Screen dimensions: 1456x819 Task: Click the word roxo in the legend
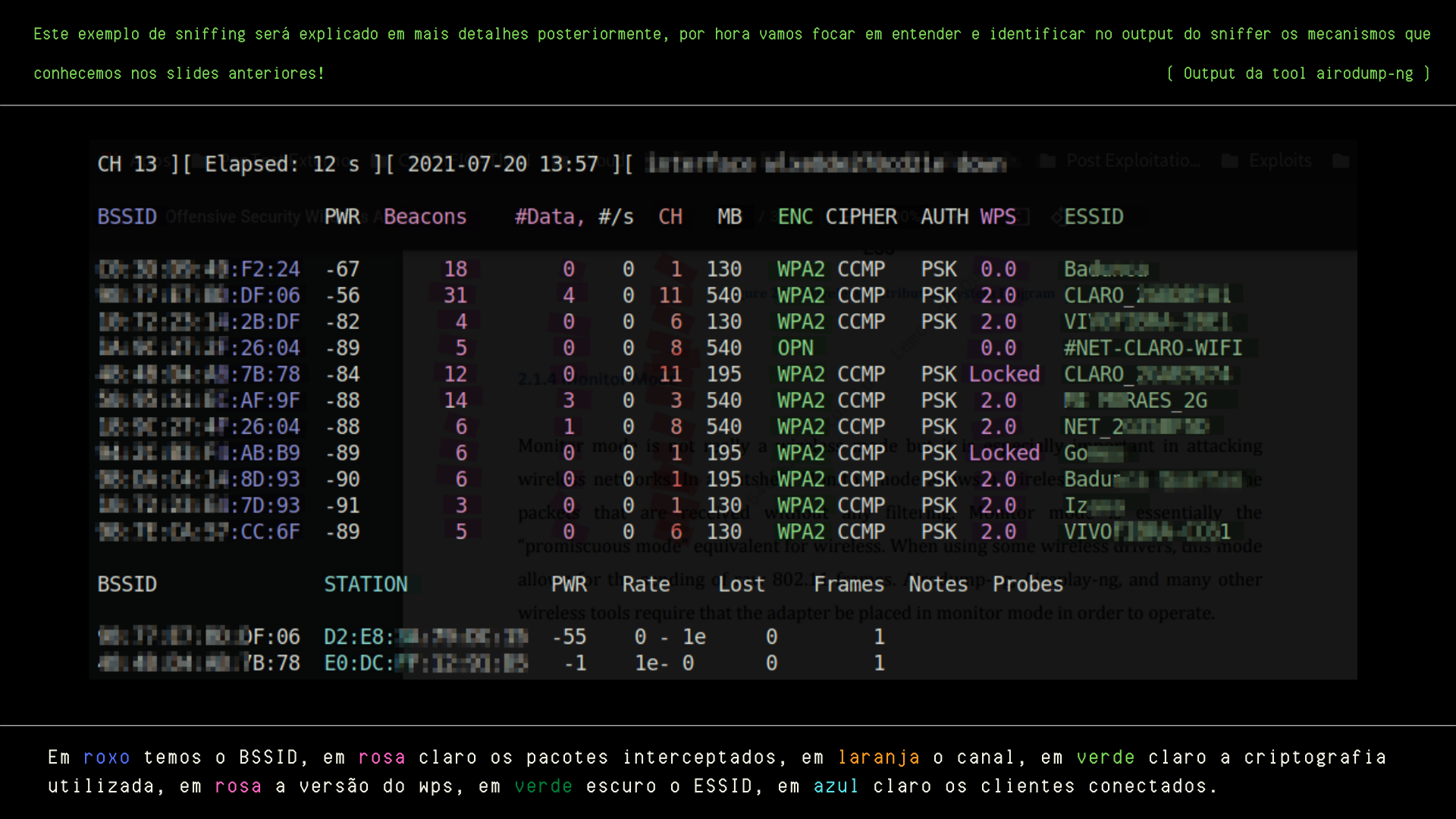pyautogui.click(x=107, y=757)
